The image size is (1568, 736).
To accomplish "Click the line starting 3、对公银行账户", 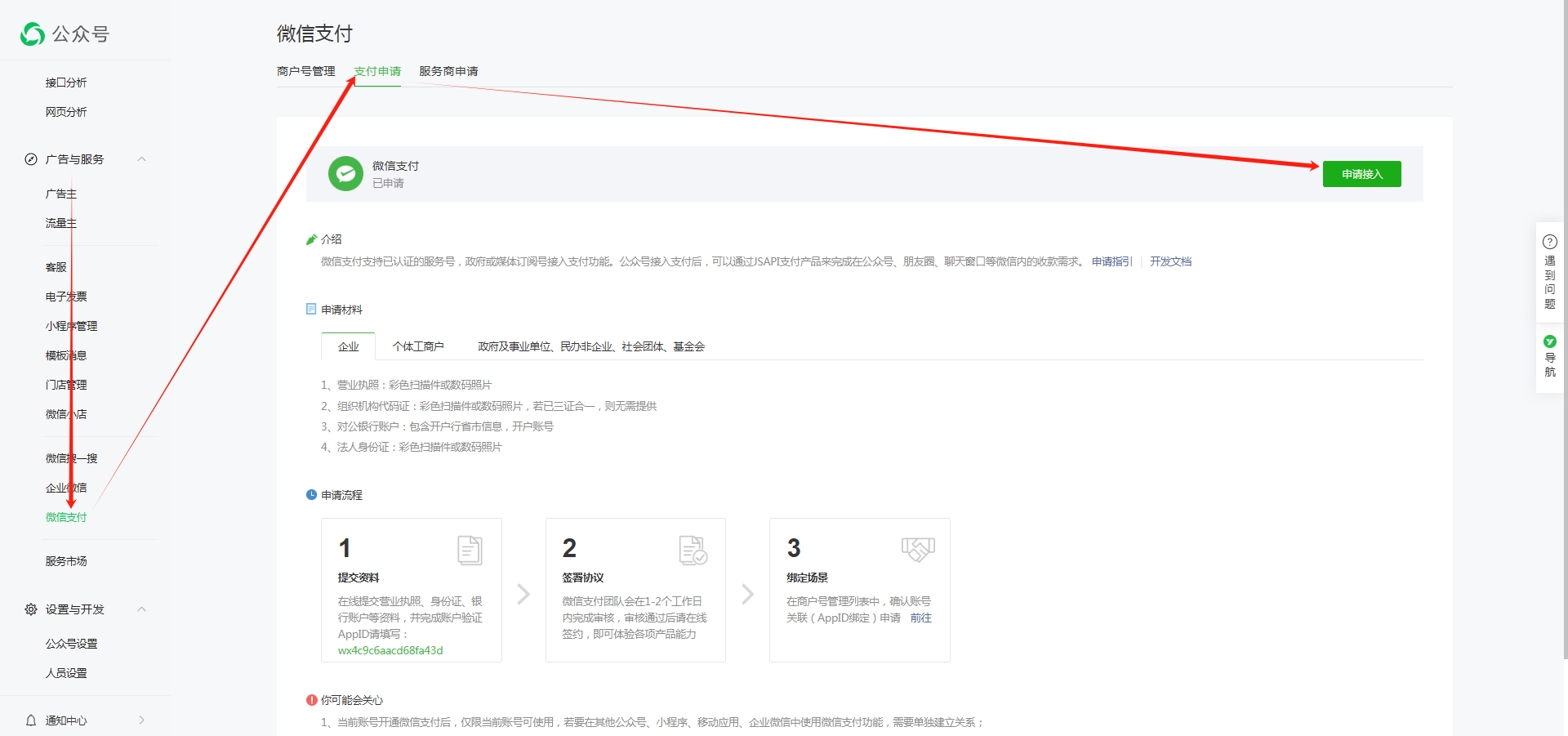I will pyautogui.click(x=437, y=426).
